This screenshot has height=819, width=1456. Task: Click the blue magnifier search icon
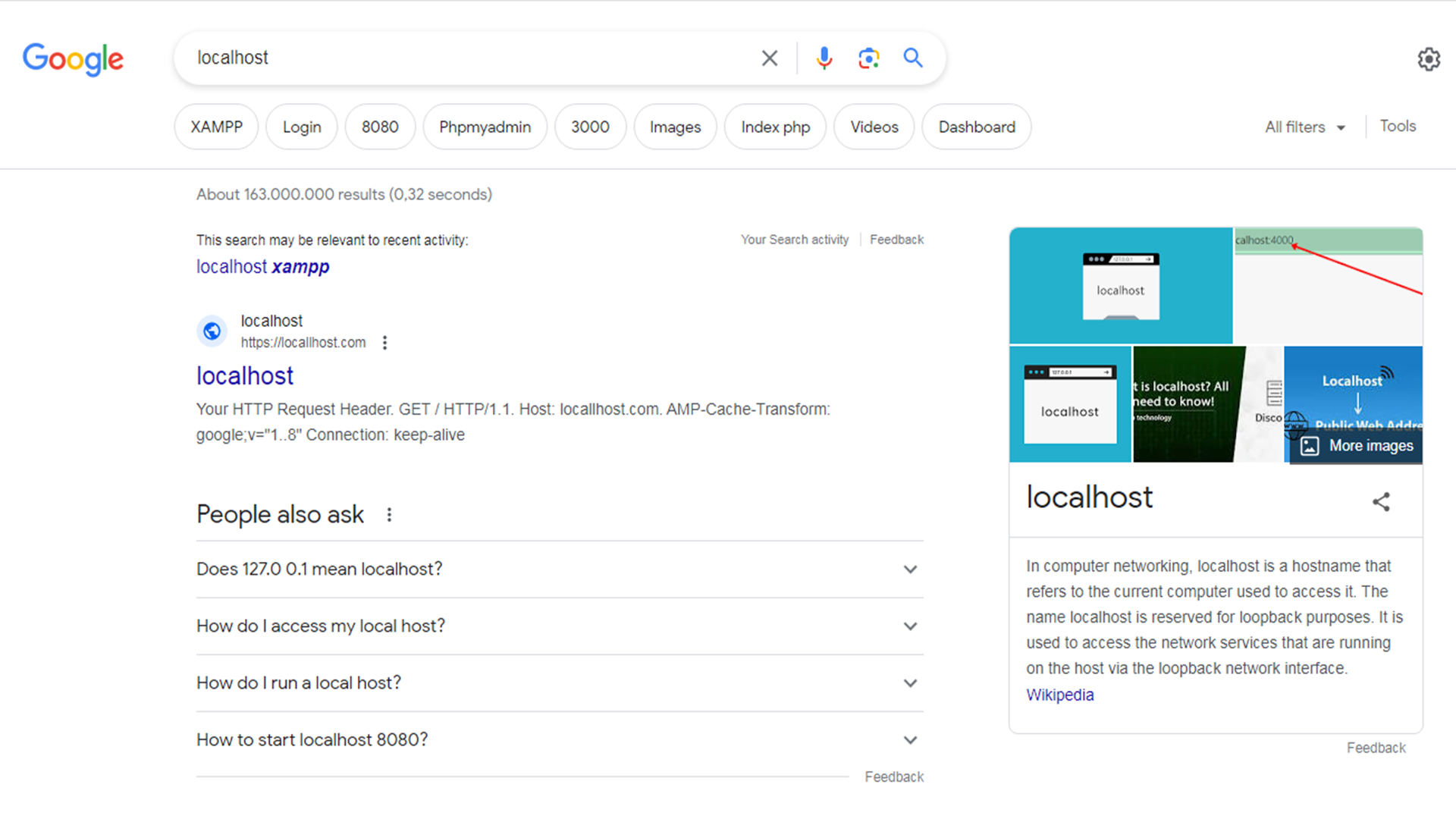coord(913,58)
